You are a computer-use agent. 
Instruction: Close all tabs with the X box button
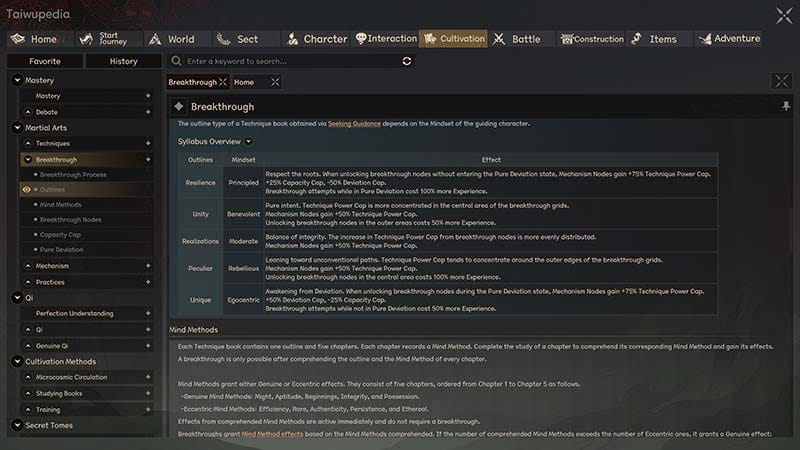pyautogui.click(x=781, y=81)
